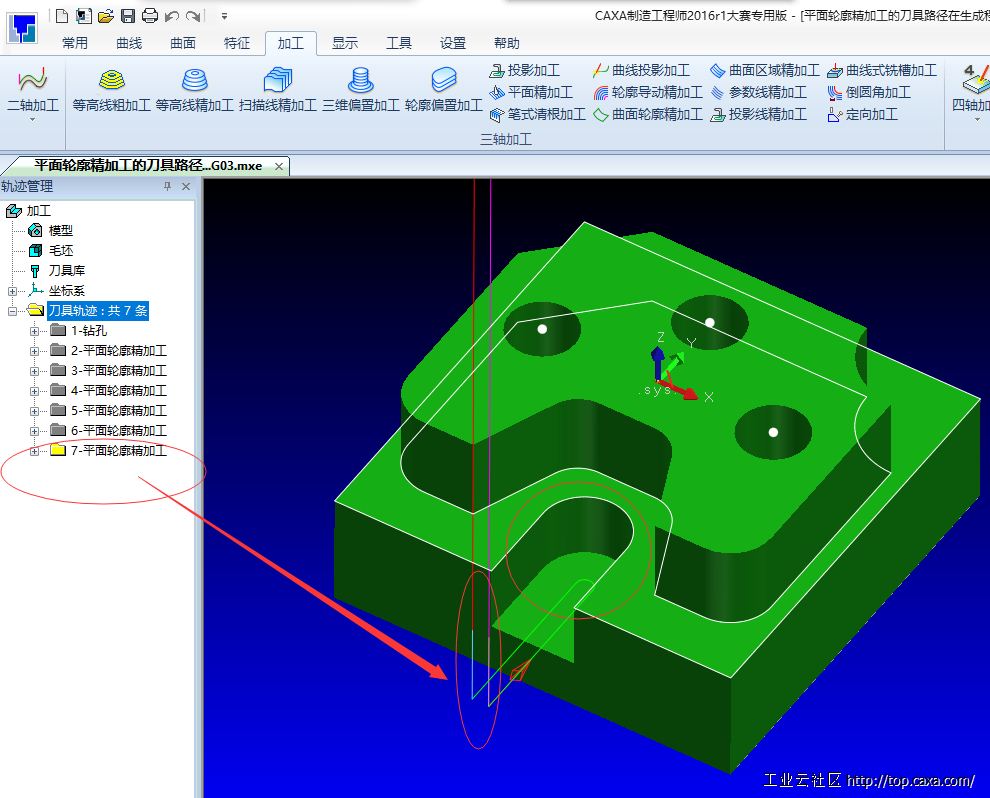Expand the 5-平面轮廓精加工 node

(x=35, y=411)
